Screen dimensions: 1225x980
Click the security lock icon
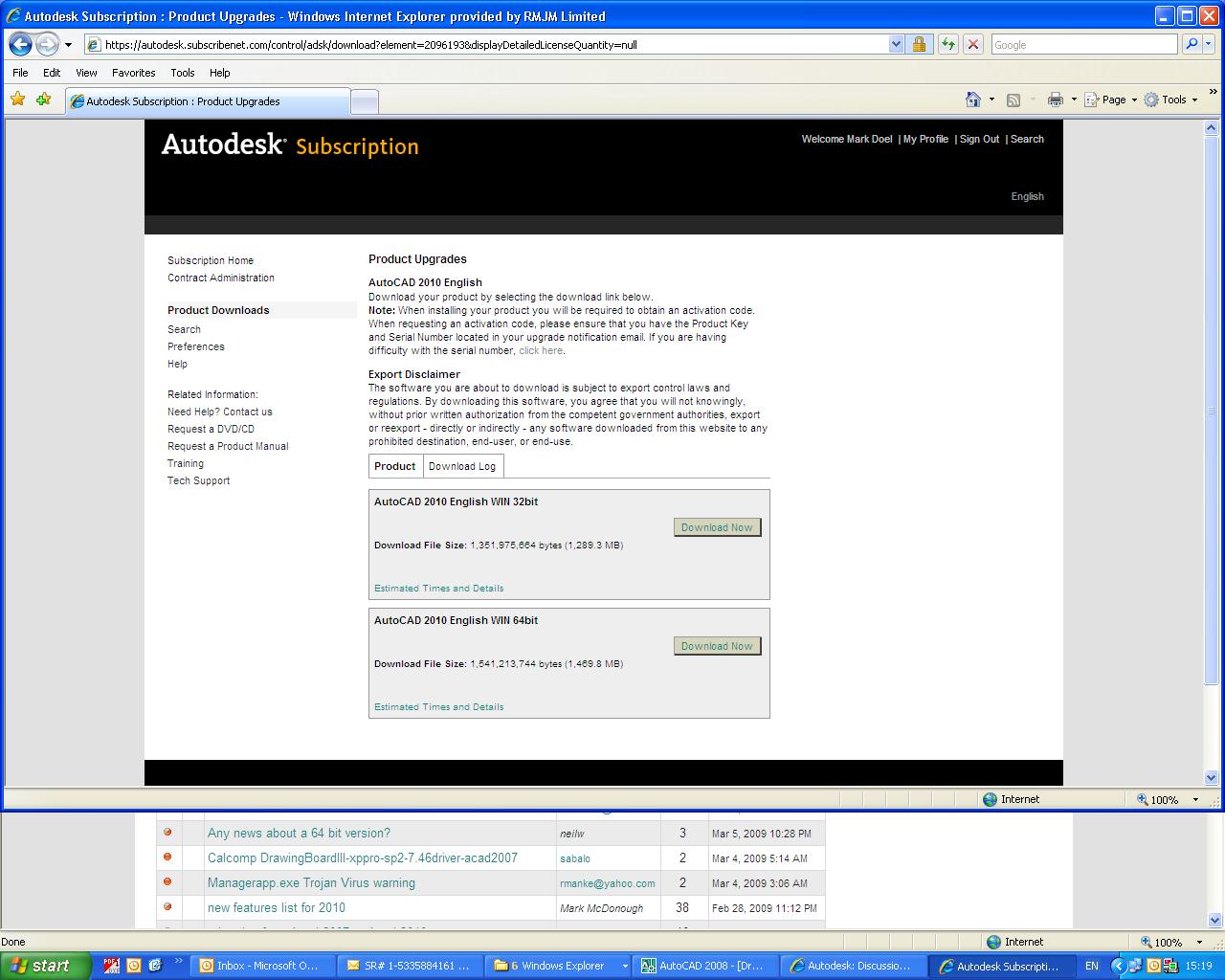[919, 44]
